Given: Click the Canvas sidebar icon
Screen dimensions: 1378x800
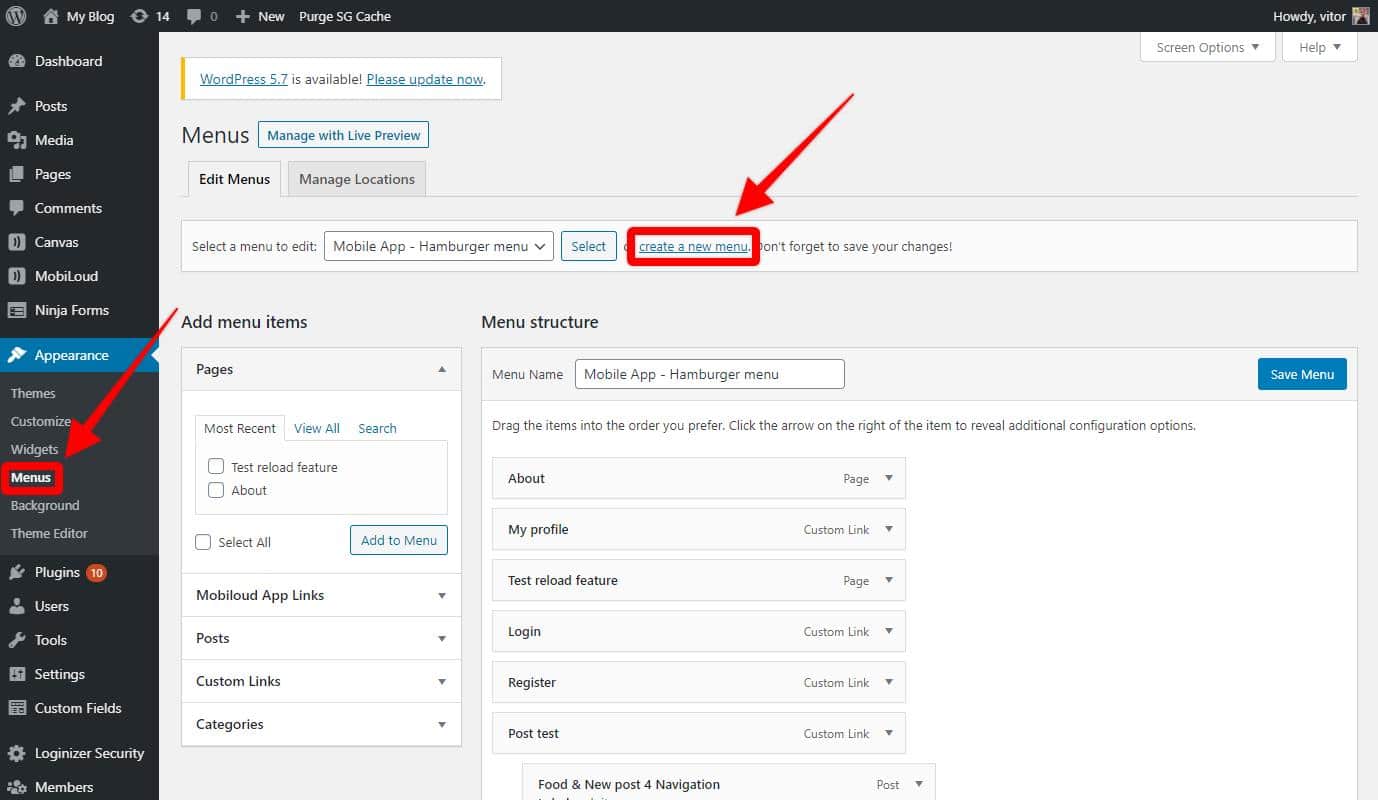Looking at the screenshot, I should coord(17,242).
